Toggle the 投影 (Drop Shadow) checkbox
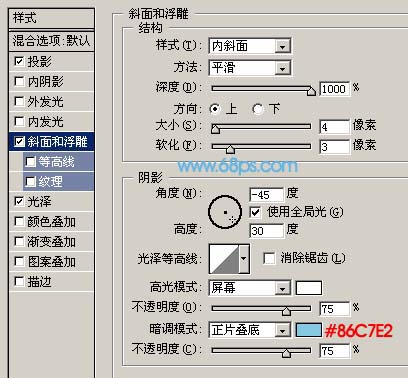 click(x=19, y=61)
